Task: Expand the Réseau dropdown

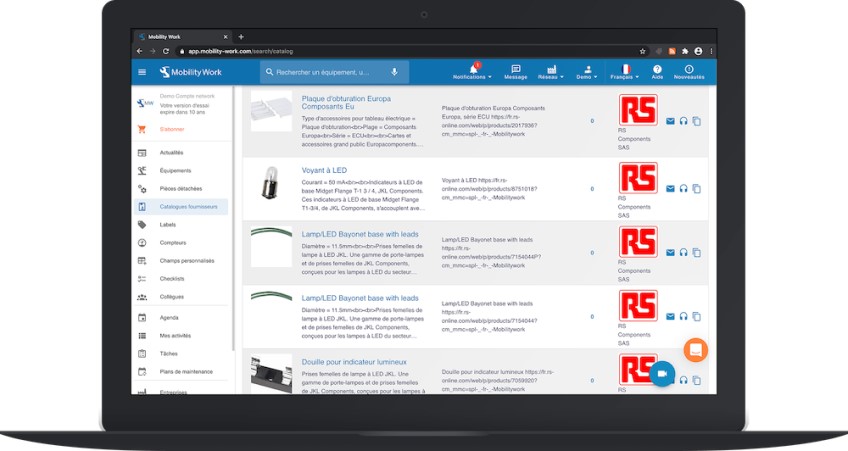Action: coord(551,72)
